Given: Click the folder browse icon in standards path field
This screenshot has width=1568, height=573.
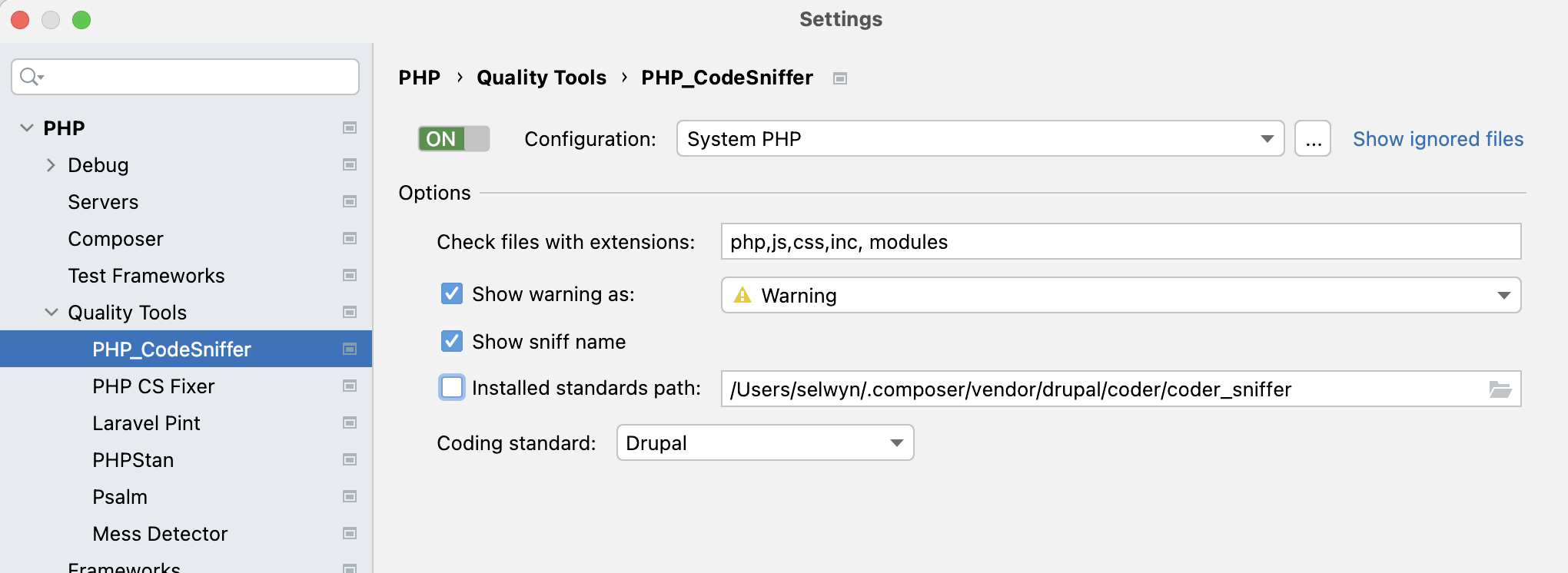Looking at the screenshot, I should pyautogui.click(x=1500, y=389).
